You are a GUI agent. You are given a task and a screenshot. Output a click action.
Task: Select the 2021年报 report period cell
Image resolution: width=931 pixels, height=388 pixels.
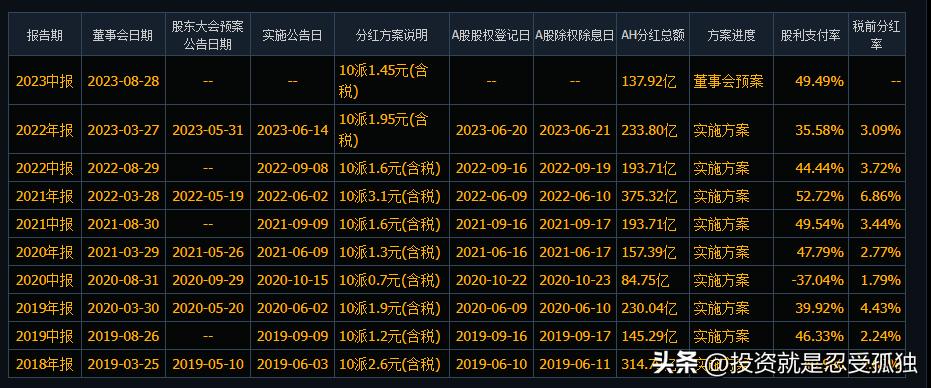tap(45, 196)
